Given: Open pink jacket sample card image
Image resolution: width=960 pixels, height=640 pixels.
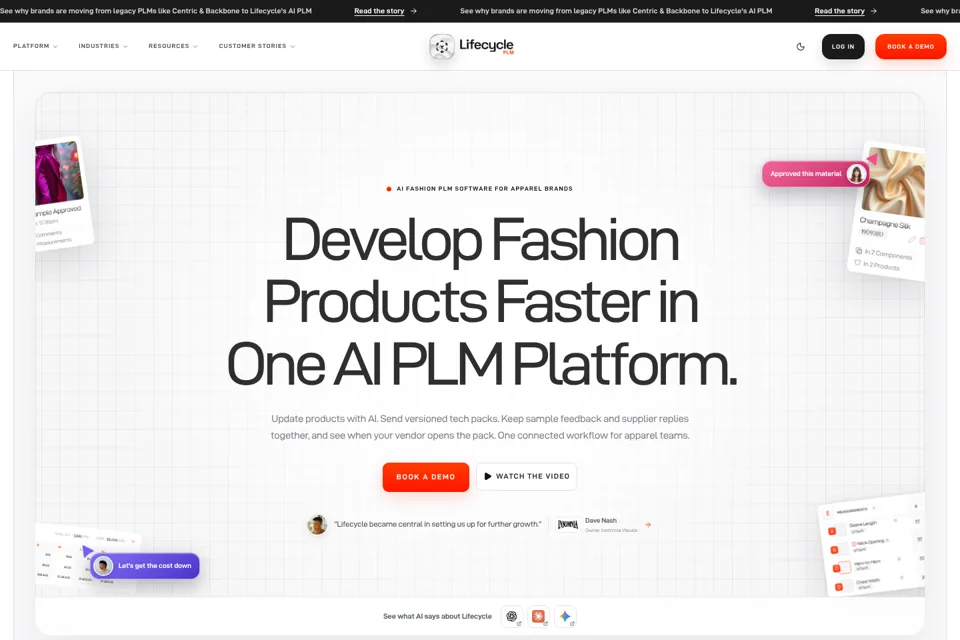Looking at the screenshot, I should (x=59, y=172).
